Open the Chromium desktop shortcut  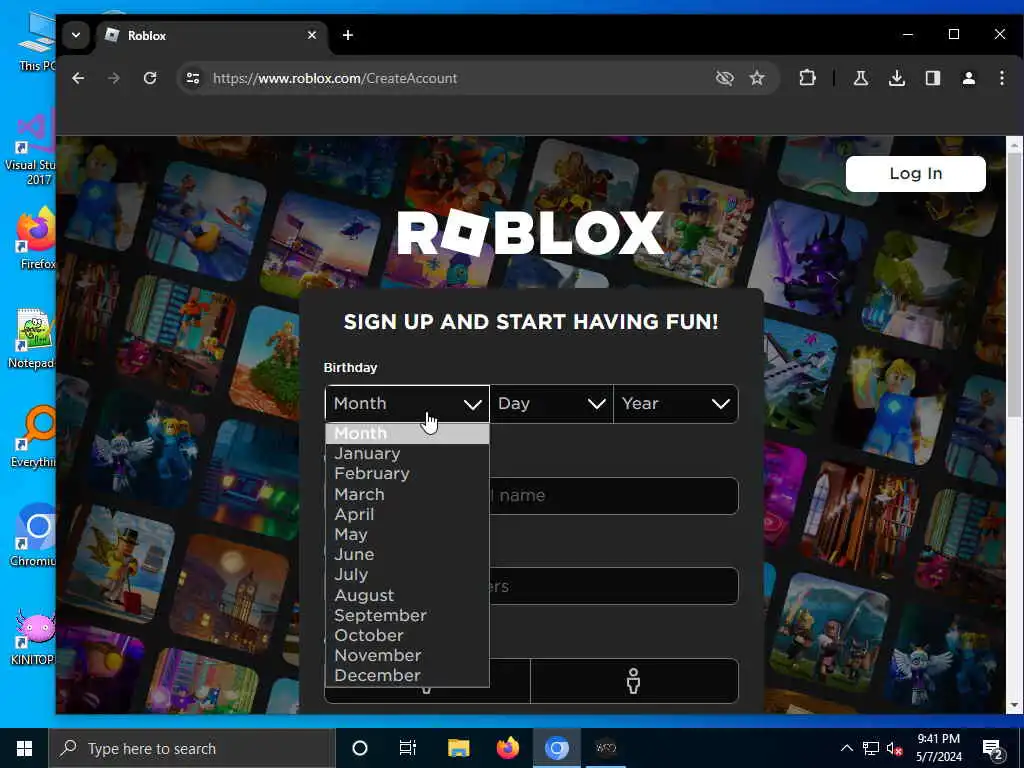point(34,536)
